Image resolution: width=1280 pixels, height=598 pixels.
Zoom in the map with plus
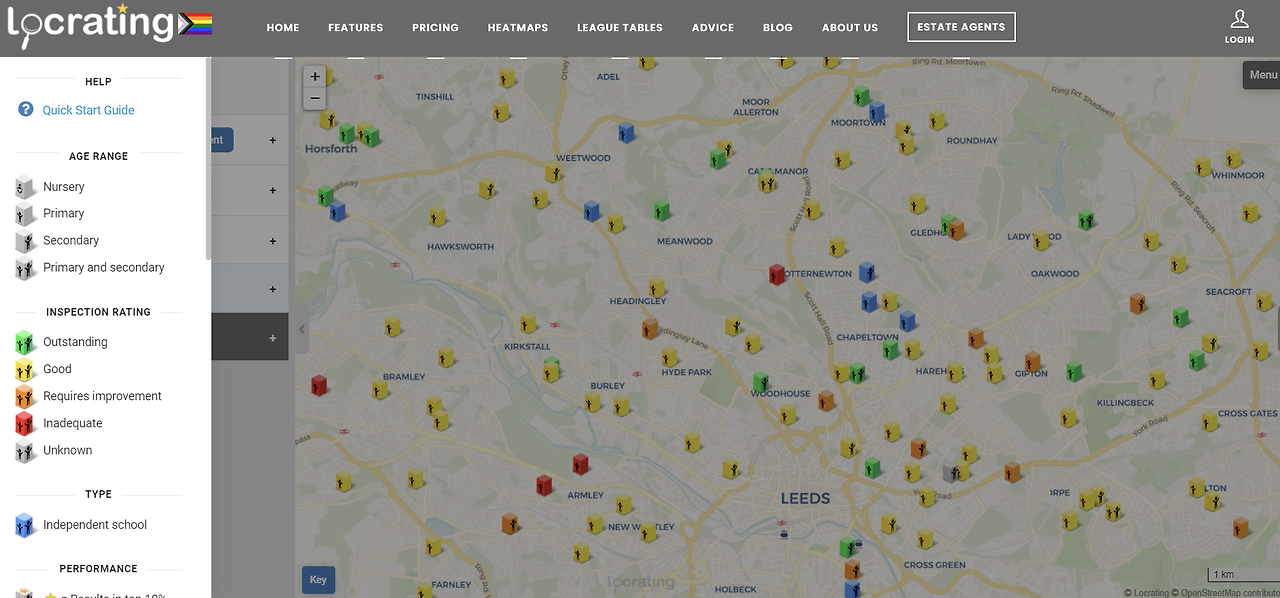315,76
